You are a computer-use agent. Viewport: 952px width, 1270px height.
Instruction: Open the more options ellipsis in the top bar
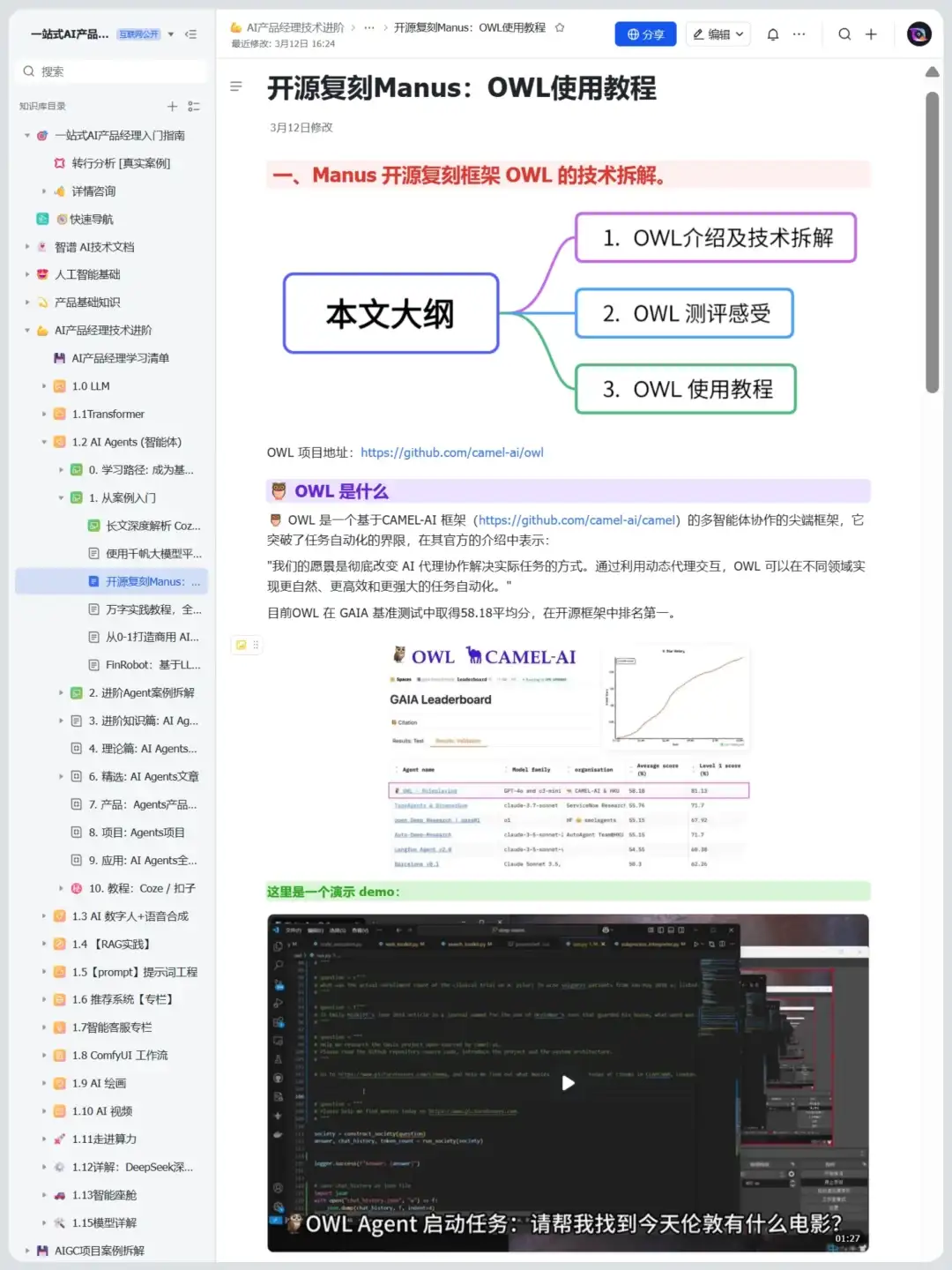click(799, 34)
